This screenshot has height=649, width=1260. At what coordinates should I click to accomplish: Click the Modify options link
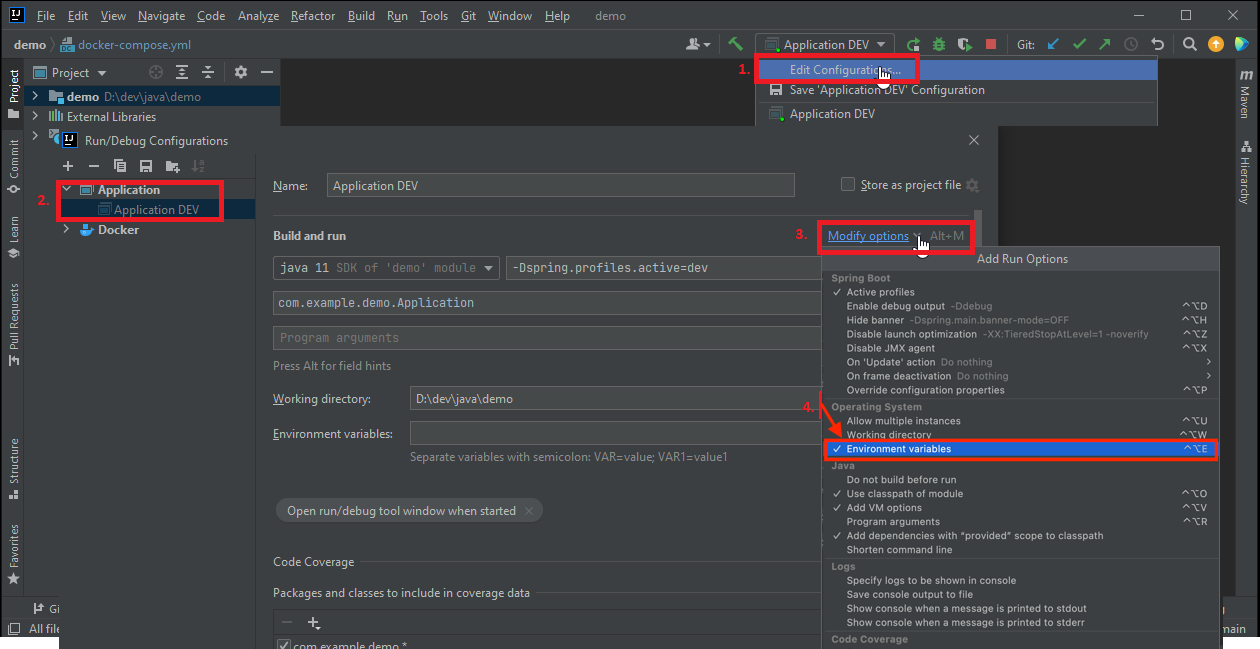pos(868,236)
